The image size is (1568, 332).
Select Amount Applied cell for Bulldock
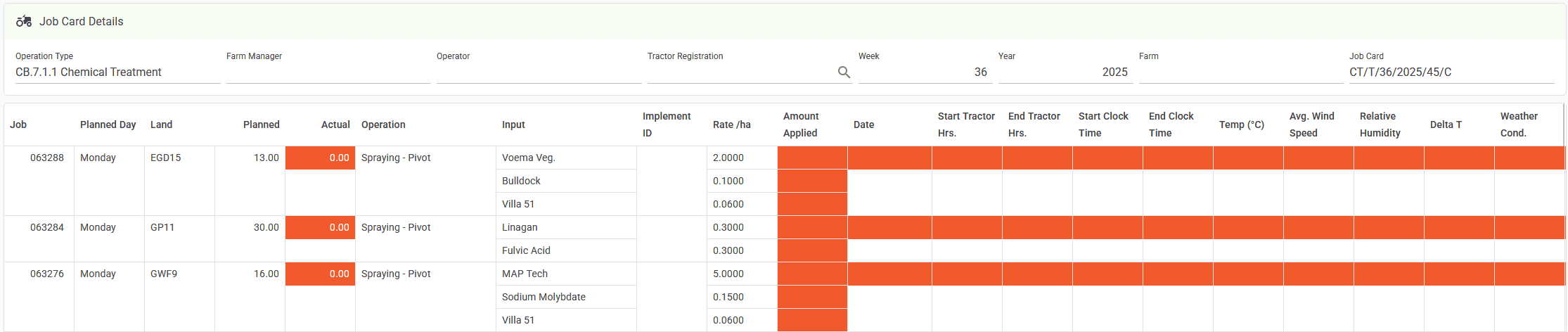tap(812, 181)
